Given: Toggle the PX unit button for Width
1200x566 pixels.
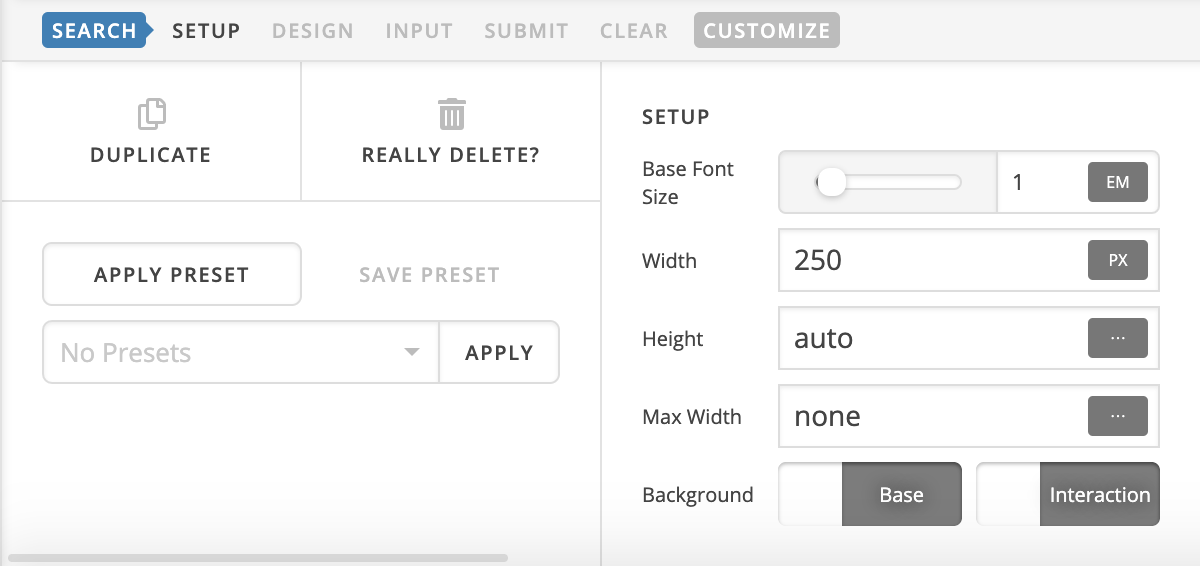Looking at the screenshot, I should [x=1118, y=261].
